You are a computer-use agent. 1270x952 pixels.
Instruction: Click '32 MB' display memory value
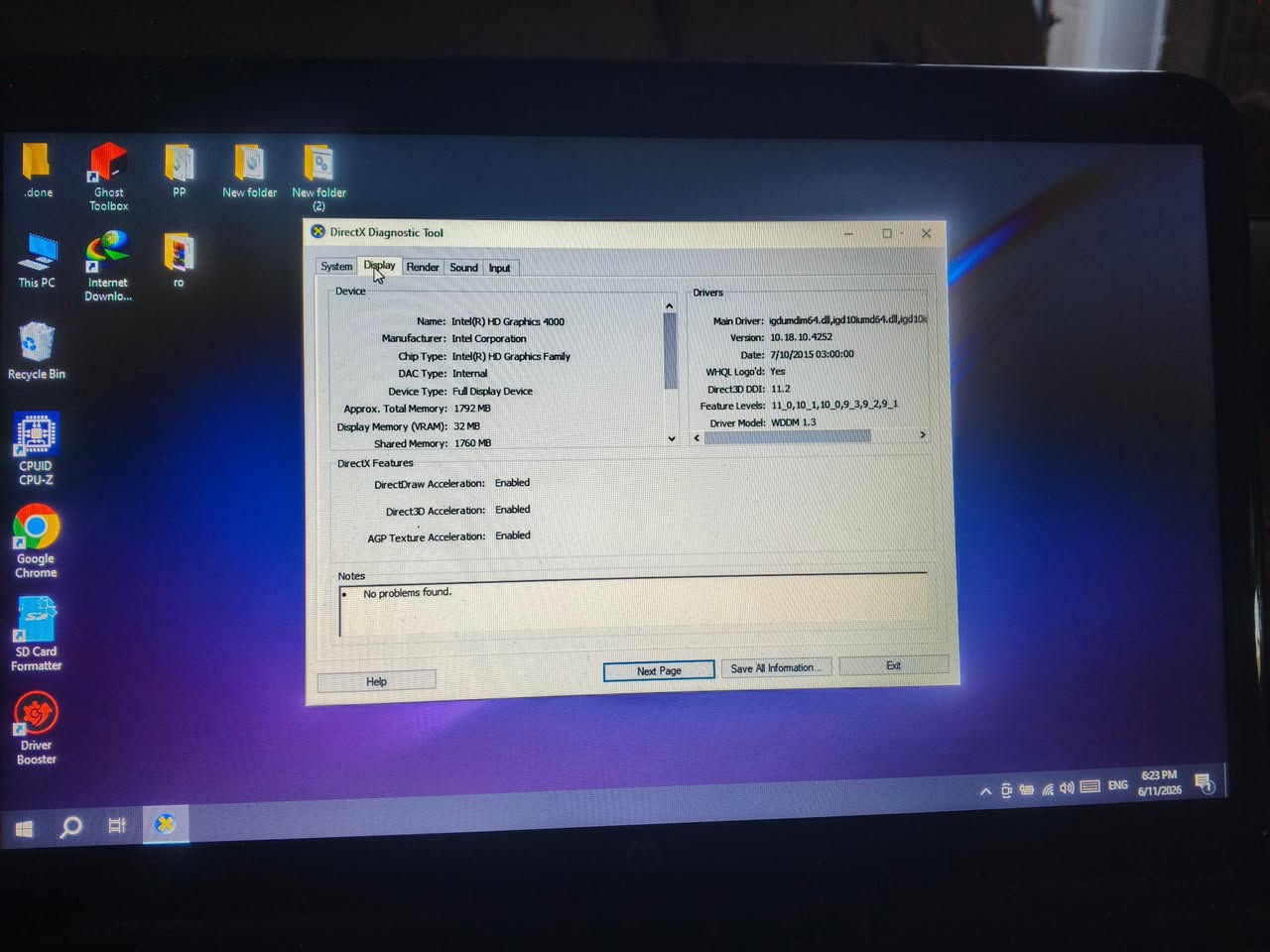click(466, 426)
